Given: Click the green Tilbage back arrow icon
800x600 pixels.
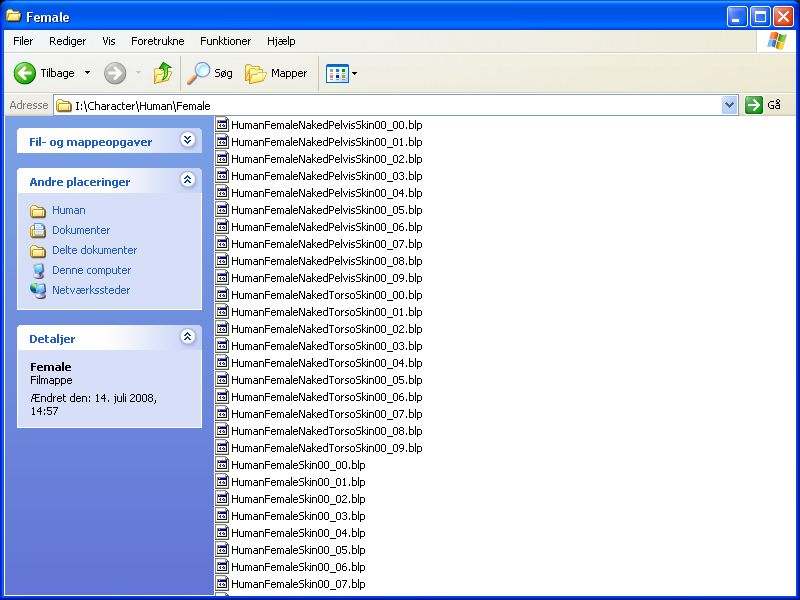Looking at the screenshot, I should tap(24, 73).
